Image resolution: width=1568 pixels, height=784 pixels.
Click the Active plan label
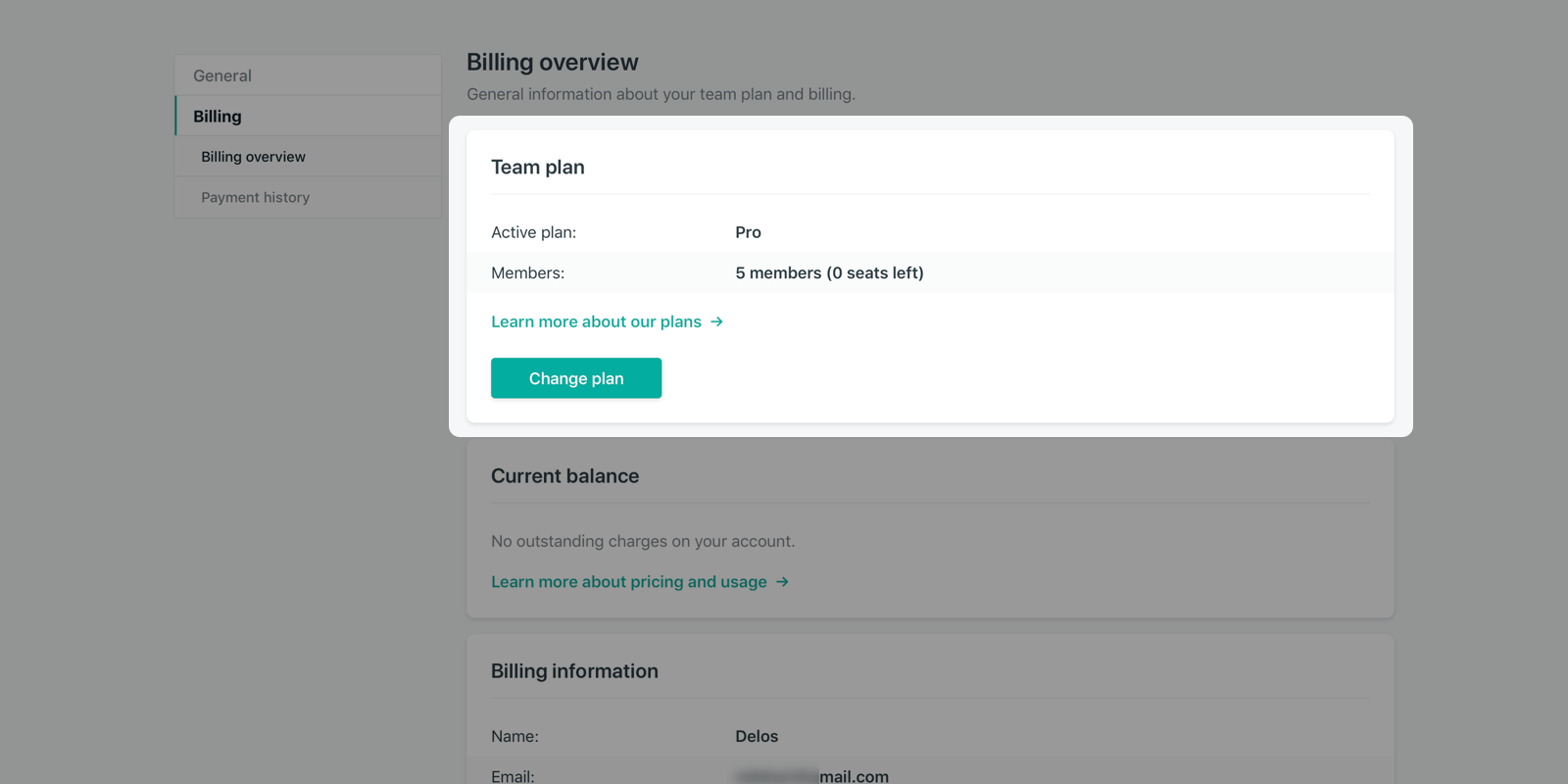(x=533, y=232)
